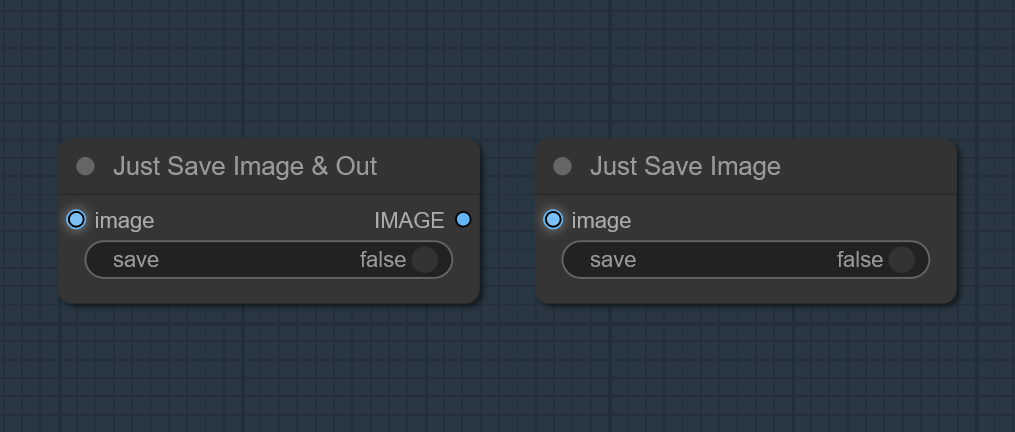This screenshot has height=432, width=1015.
Task: Click image input port on Just Save Image & Out
Action: point(76,220)
